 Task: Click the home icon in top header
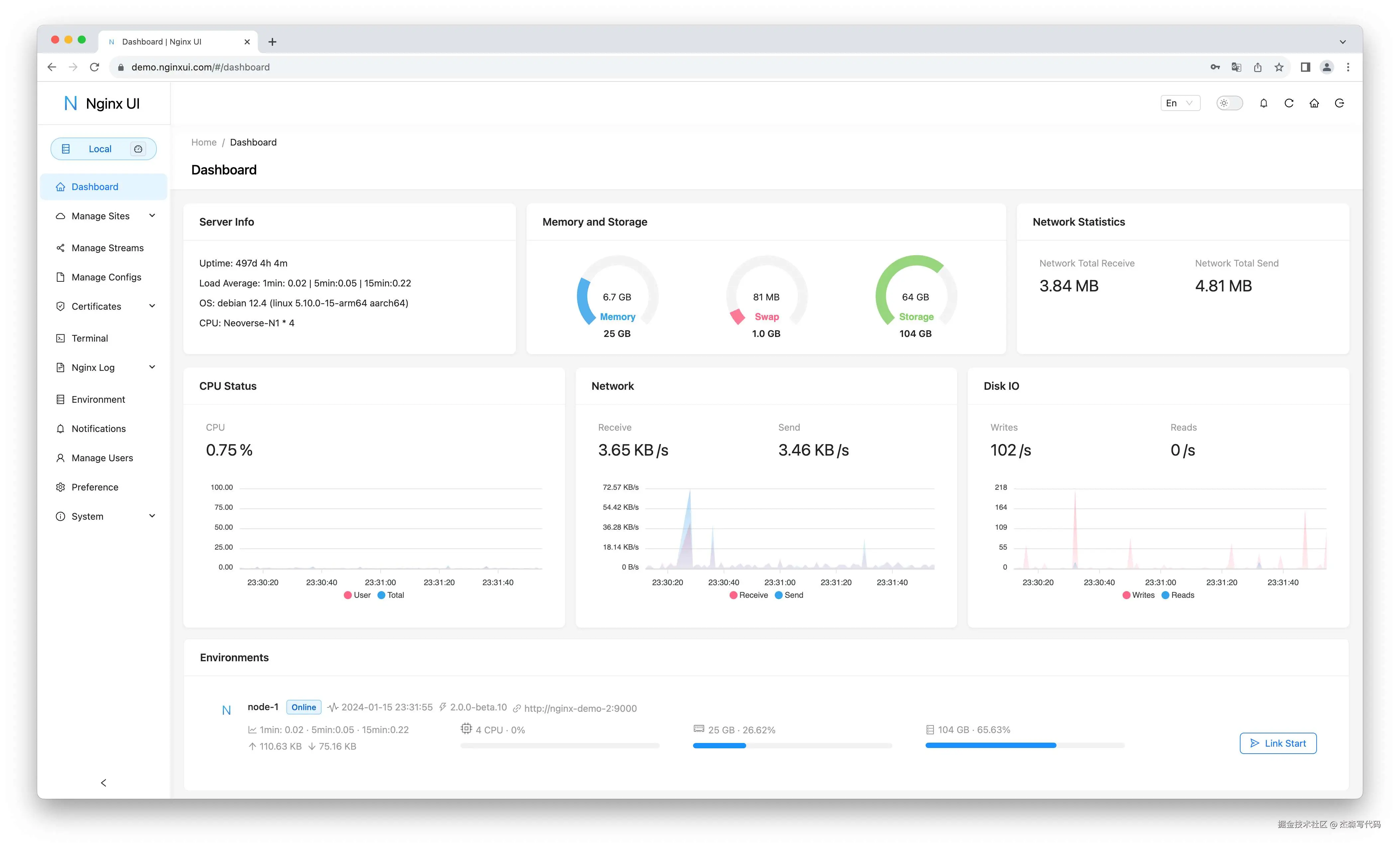[x=1314, y=103]
